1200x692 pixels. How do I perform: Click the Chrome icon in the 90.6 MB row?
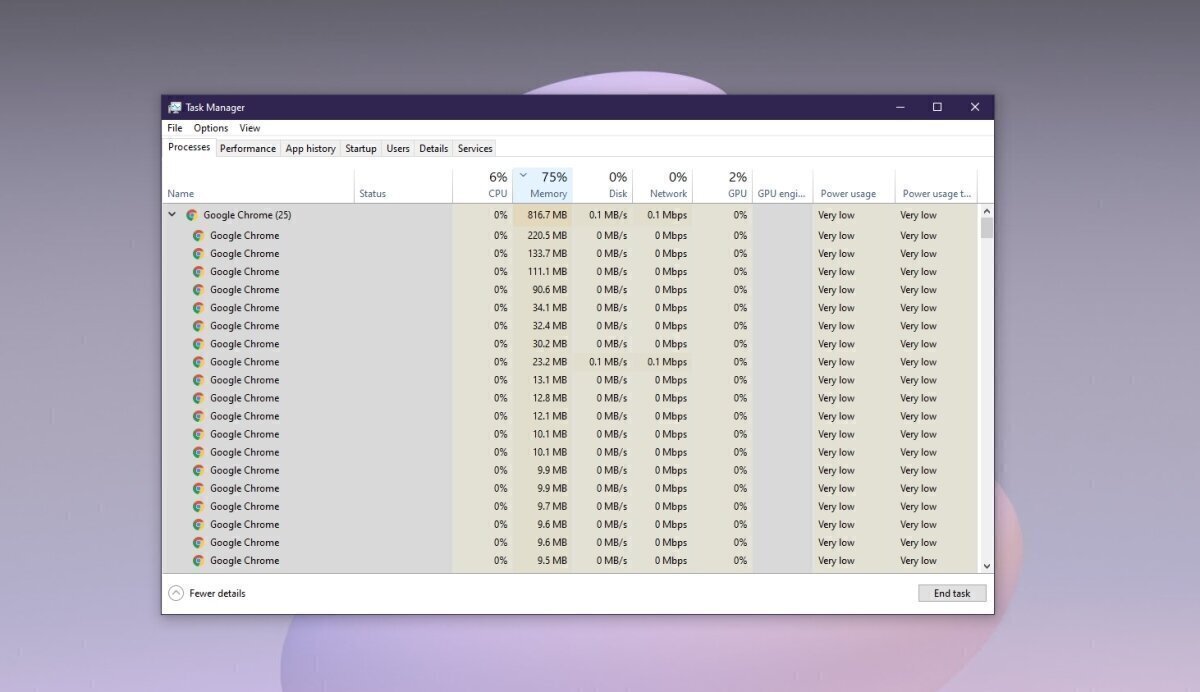click(x=199, y=290)
